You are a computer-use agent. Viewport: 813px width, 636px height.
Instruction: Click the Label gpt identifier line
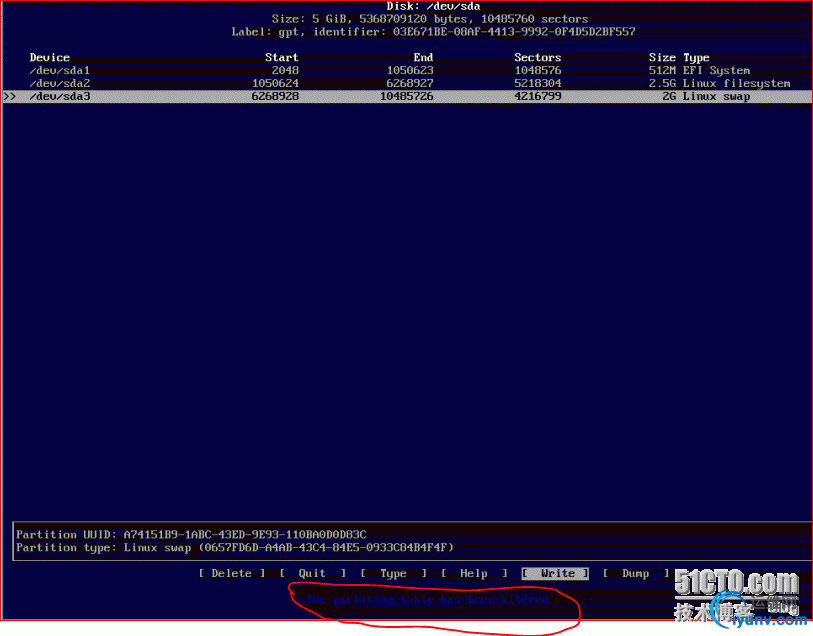pyautogui.click(x=433, y=32)
